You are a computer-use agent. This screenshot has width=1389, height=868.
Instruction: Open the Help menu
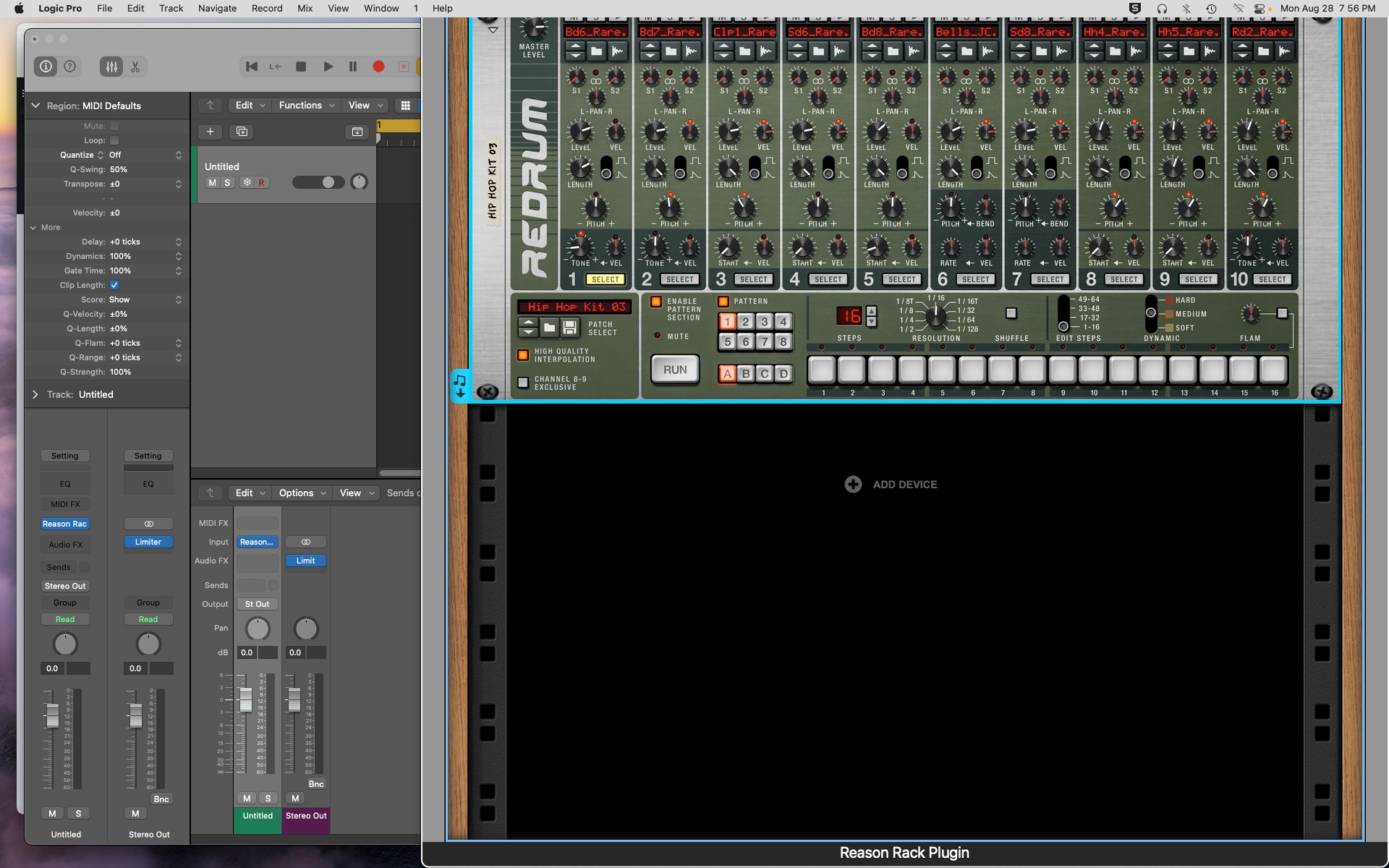click(x=442, y=9)
